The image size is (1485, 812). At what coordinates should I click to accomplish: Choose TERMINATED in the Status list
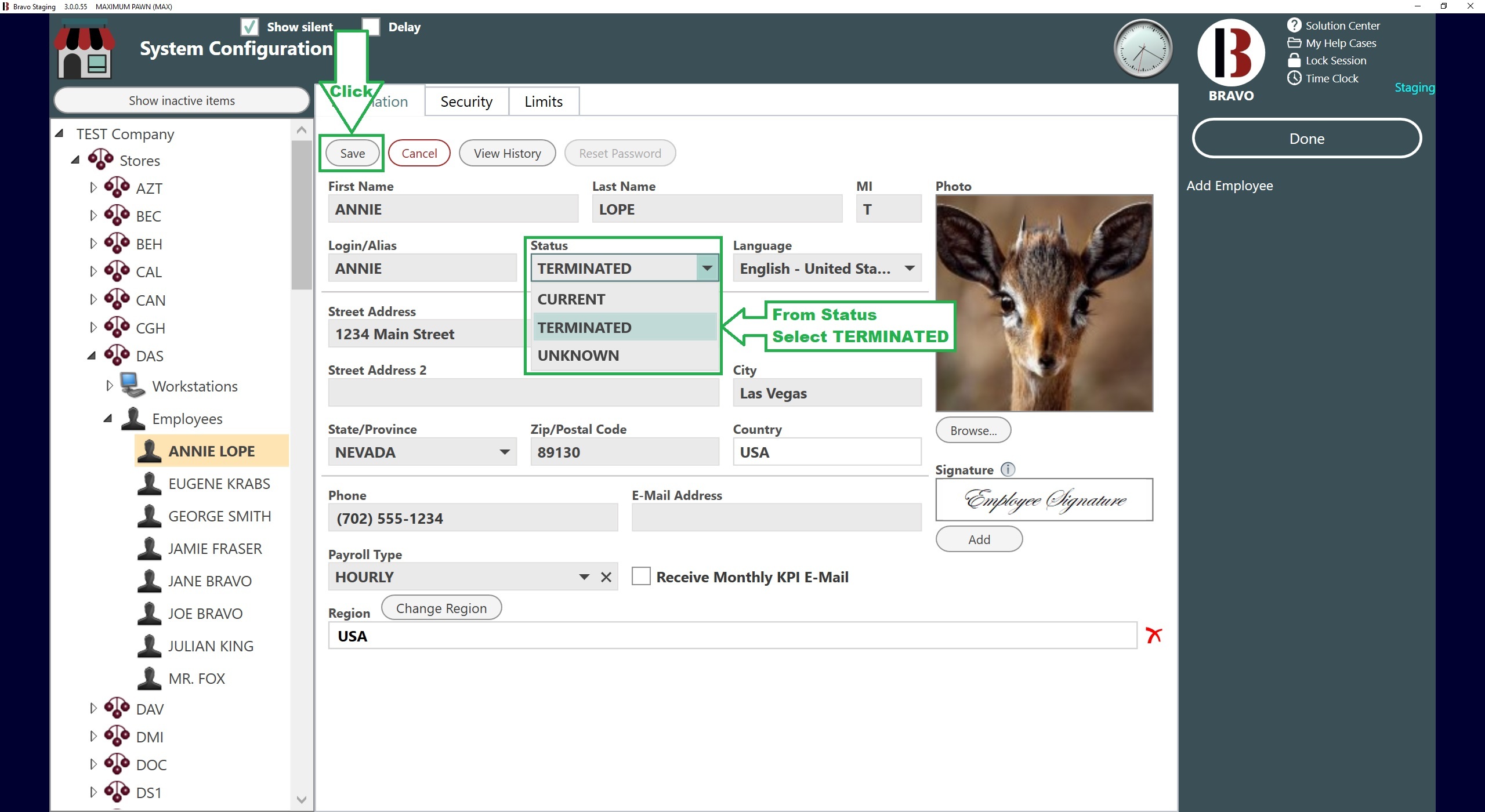pos(624,327)
